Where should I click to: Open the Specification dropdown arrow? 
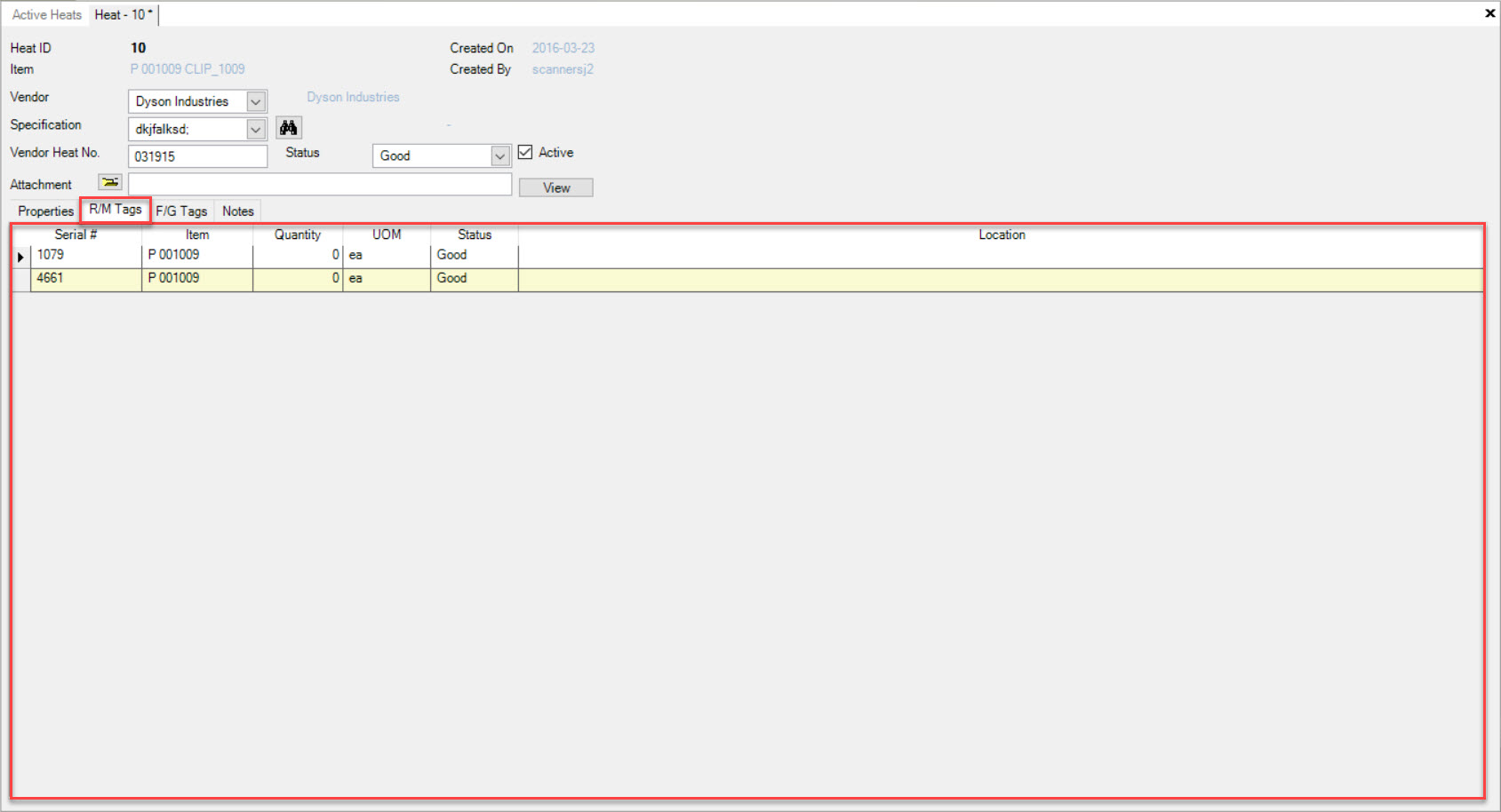[256, 129]
